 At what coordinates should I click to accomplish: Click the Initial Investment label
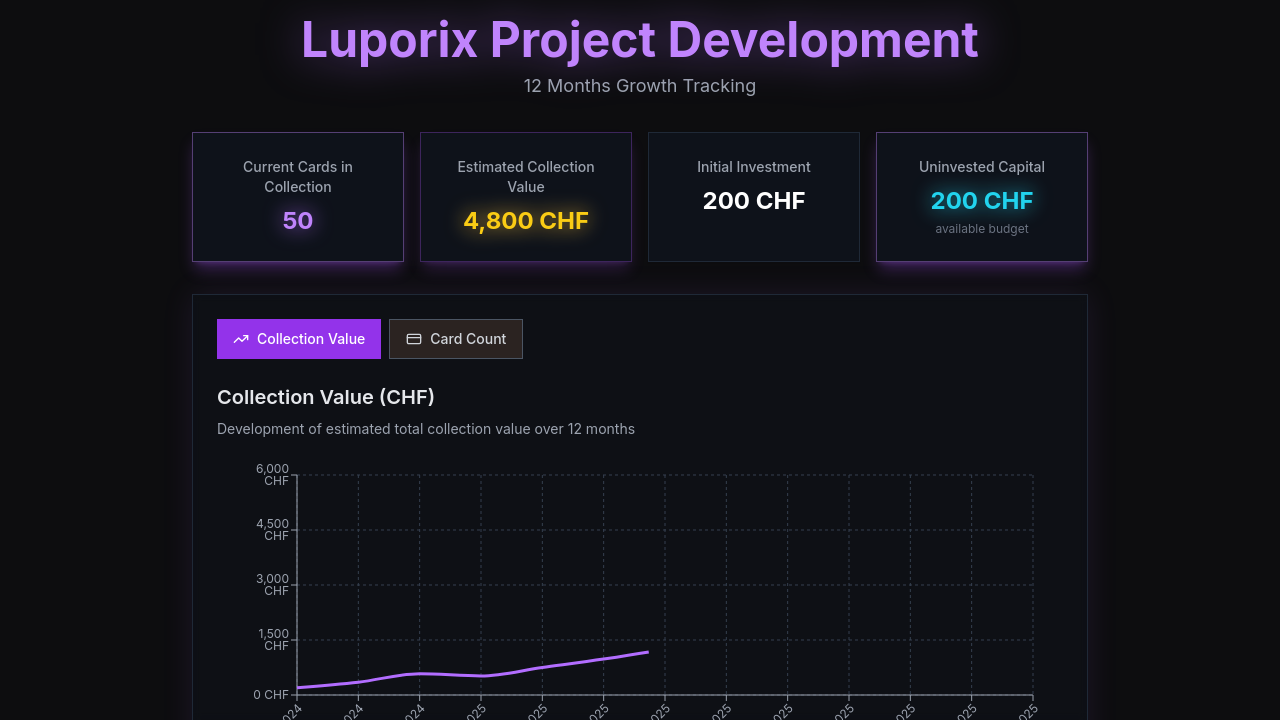tap(754, 167)
